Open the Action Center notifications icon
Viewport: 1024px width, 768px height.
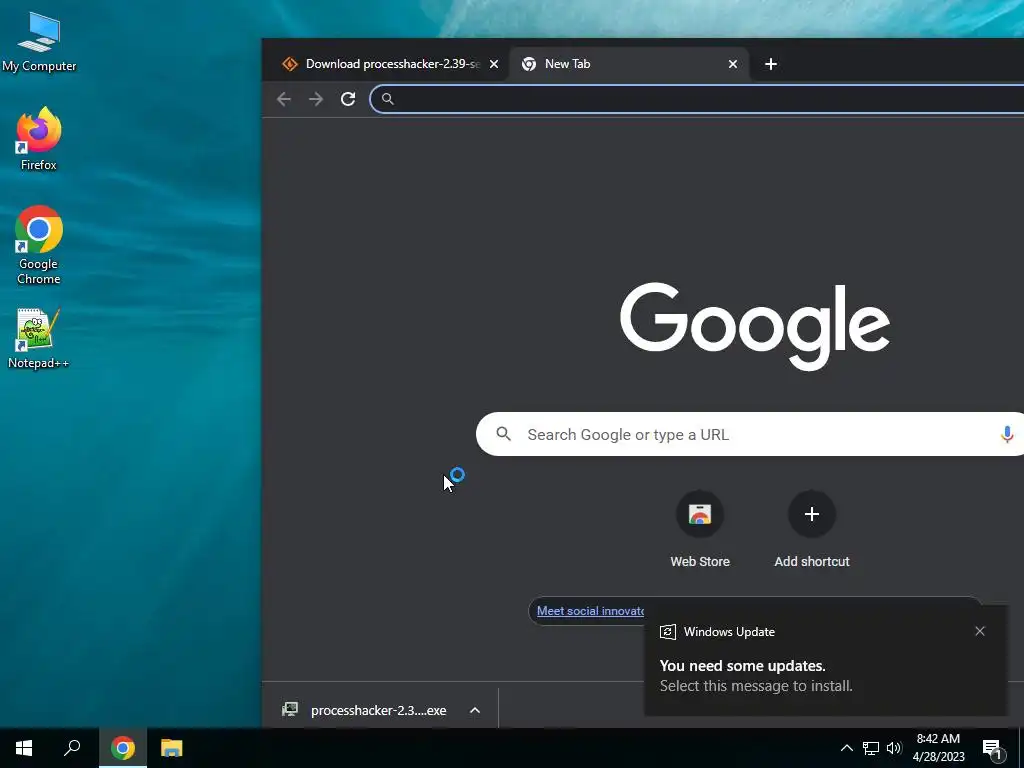pos(993,748)
